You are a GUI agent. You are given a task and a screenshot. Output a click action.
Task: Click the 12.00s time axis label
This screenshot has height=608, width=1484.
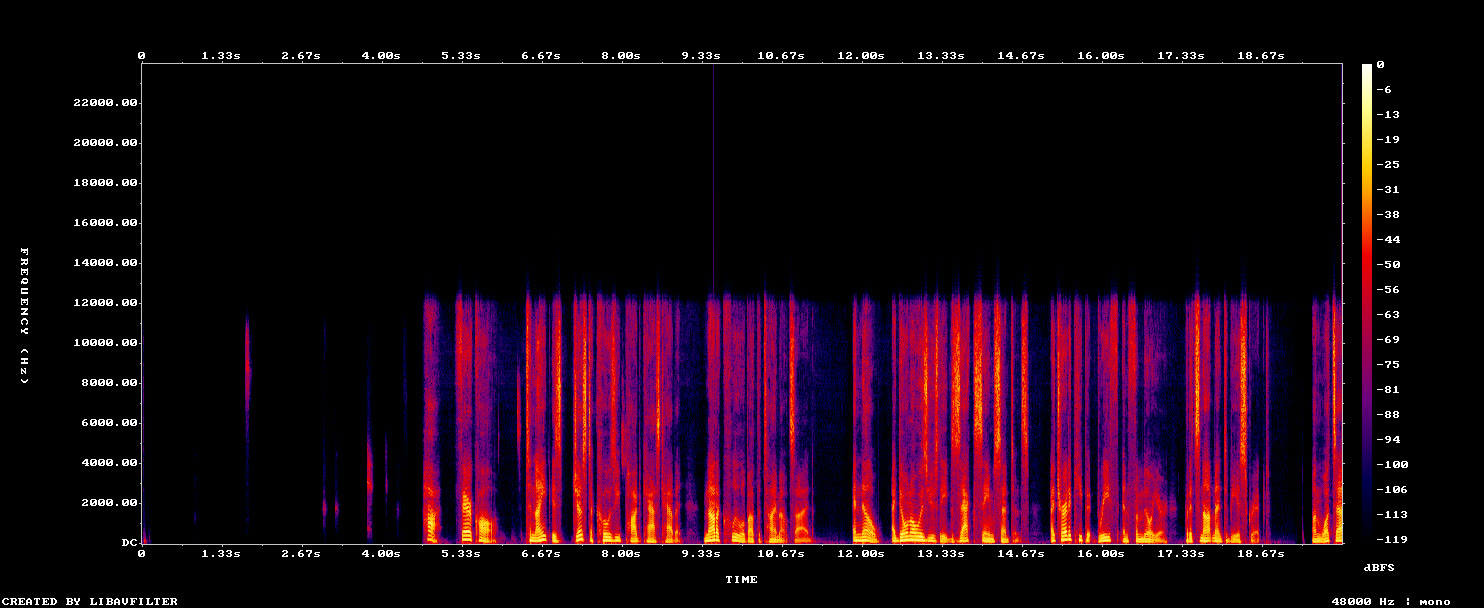pos(861,55)
